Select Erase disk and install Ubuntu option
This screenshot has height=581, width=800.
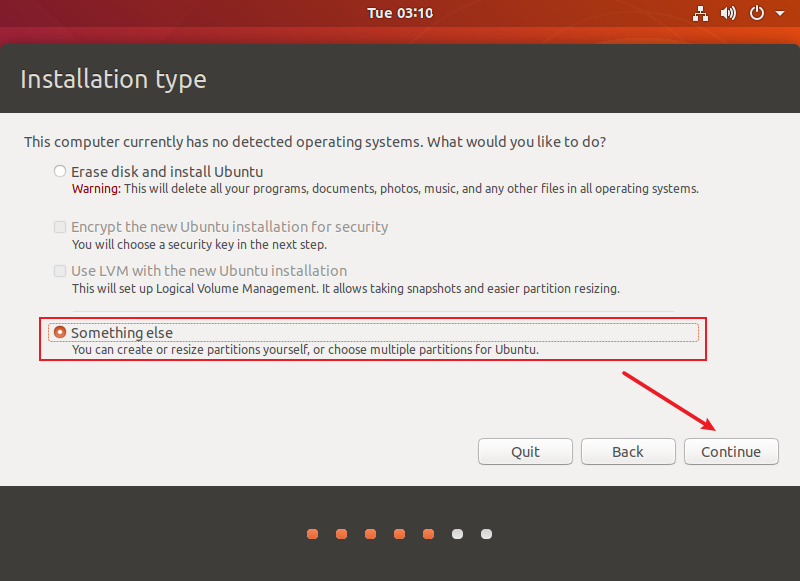pos(60,171)
